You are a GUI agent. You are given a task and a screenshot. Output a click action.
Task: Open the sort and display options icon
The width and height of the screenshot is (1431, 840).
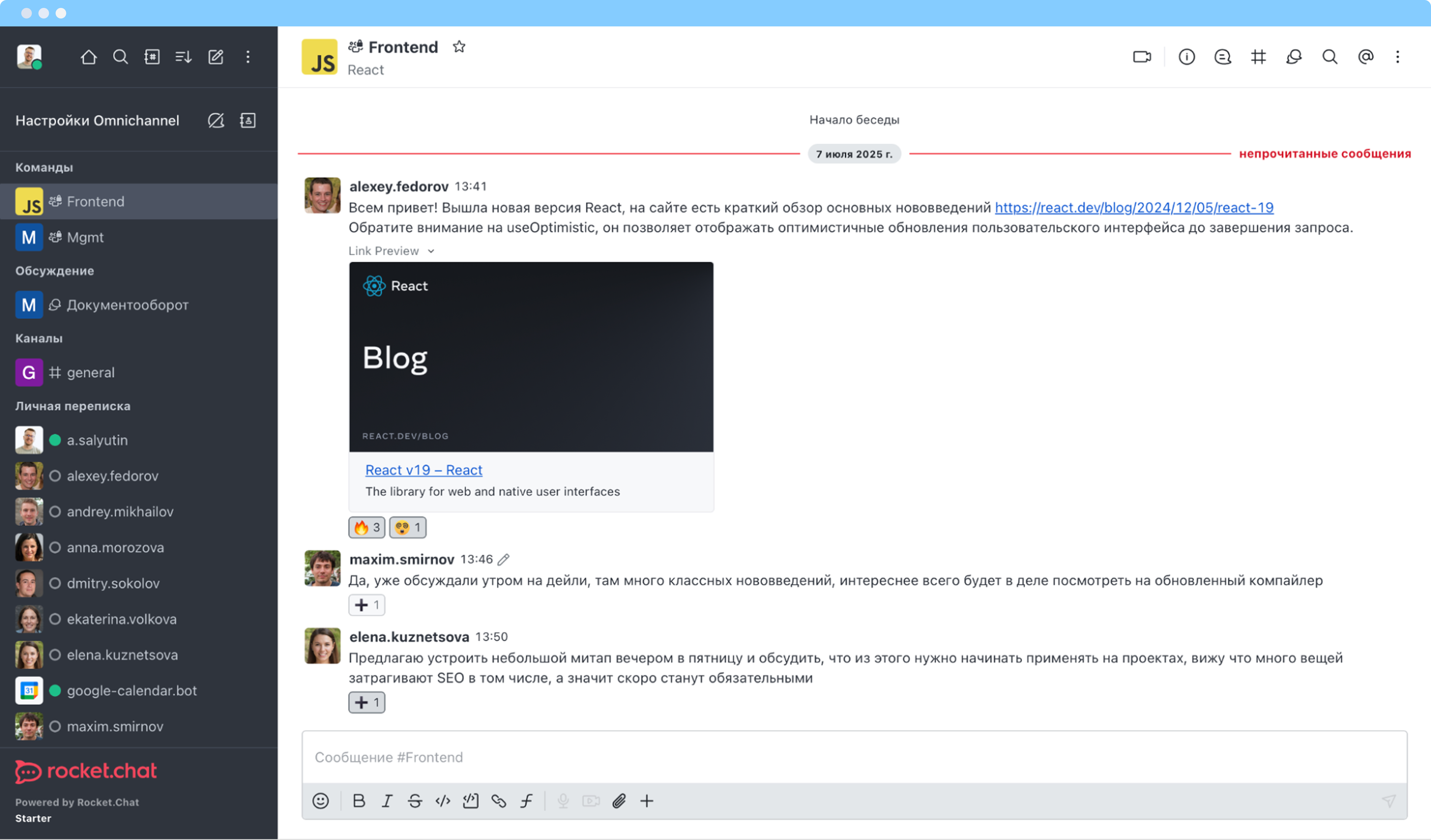pyautogui.click(x=183, y=57)
